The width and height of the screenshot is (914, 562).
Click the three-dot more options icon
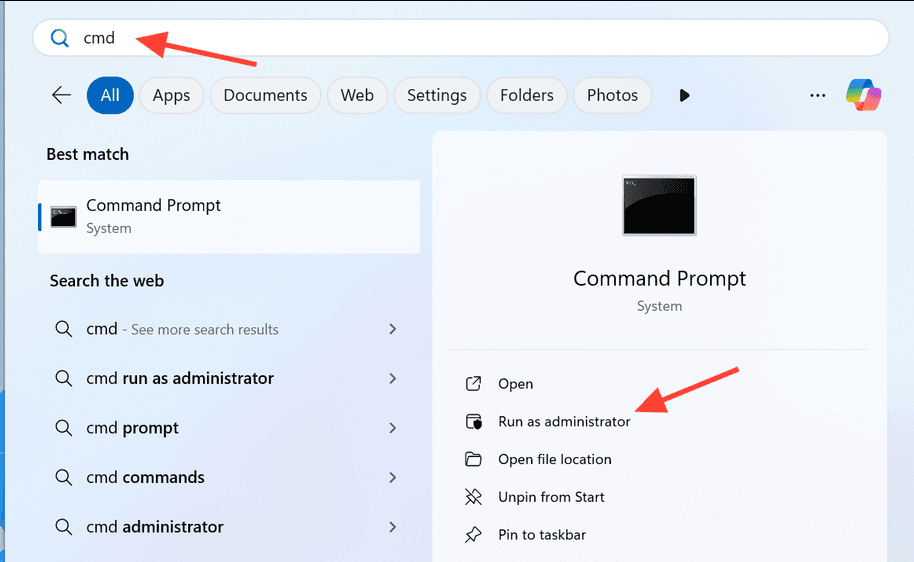point(818,95)
